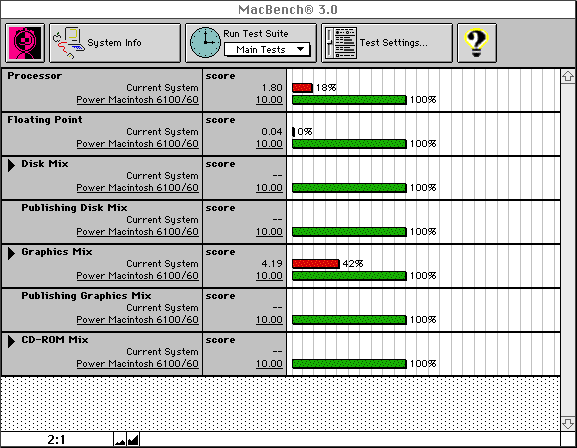
Task: Select the Publishing Graphics Mix heading
Action: click(86, 296)
